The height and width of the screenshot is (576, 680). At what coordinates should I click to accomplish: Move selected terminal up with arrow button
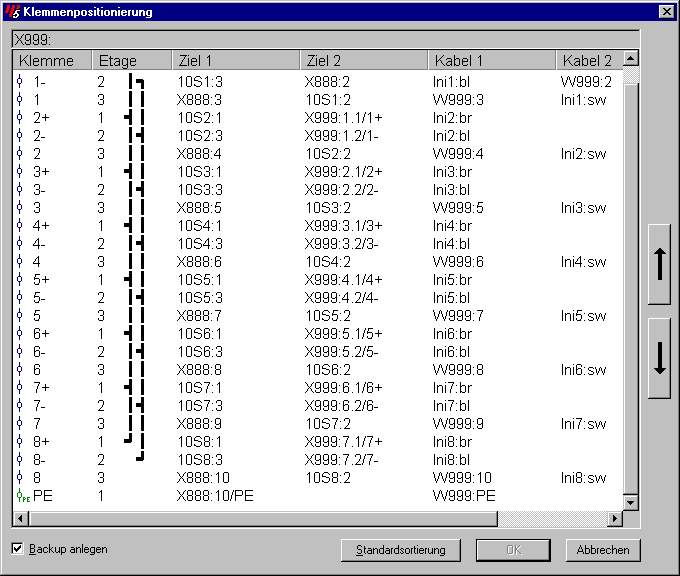(659, 264)
